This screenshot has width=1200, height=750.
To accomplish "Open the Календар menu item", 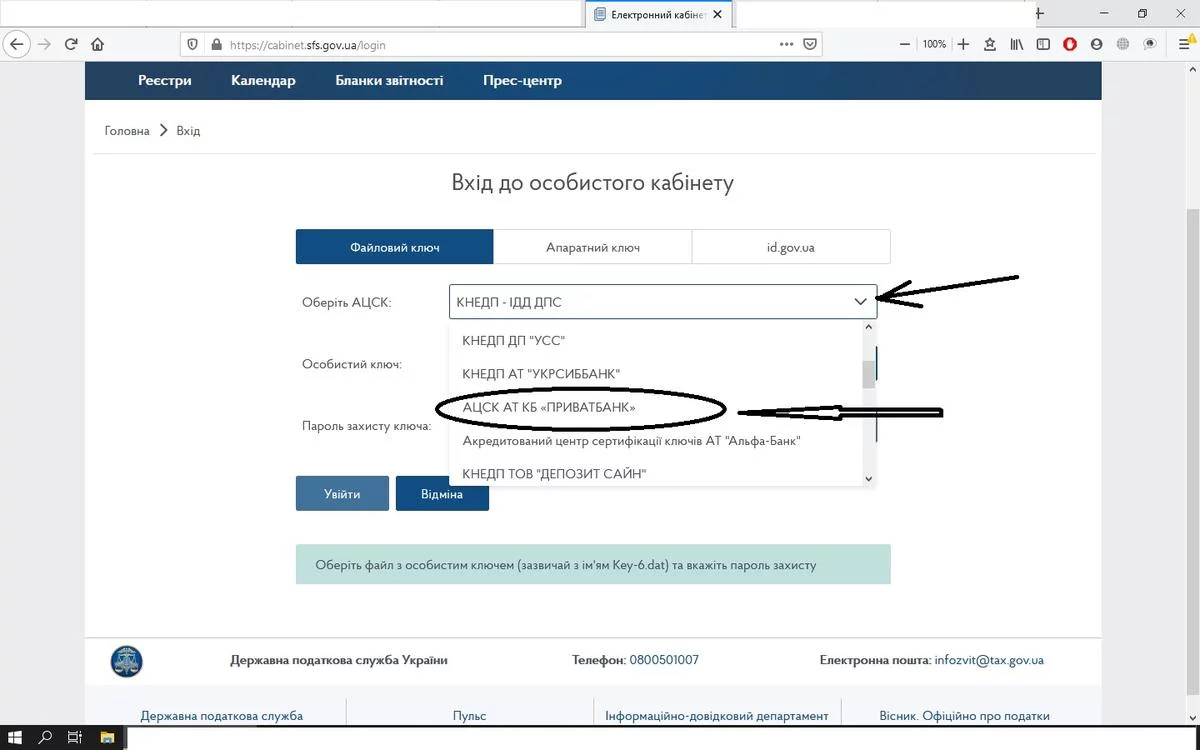I will coord(263,80).
